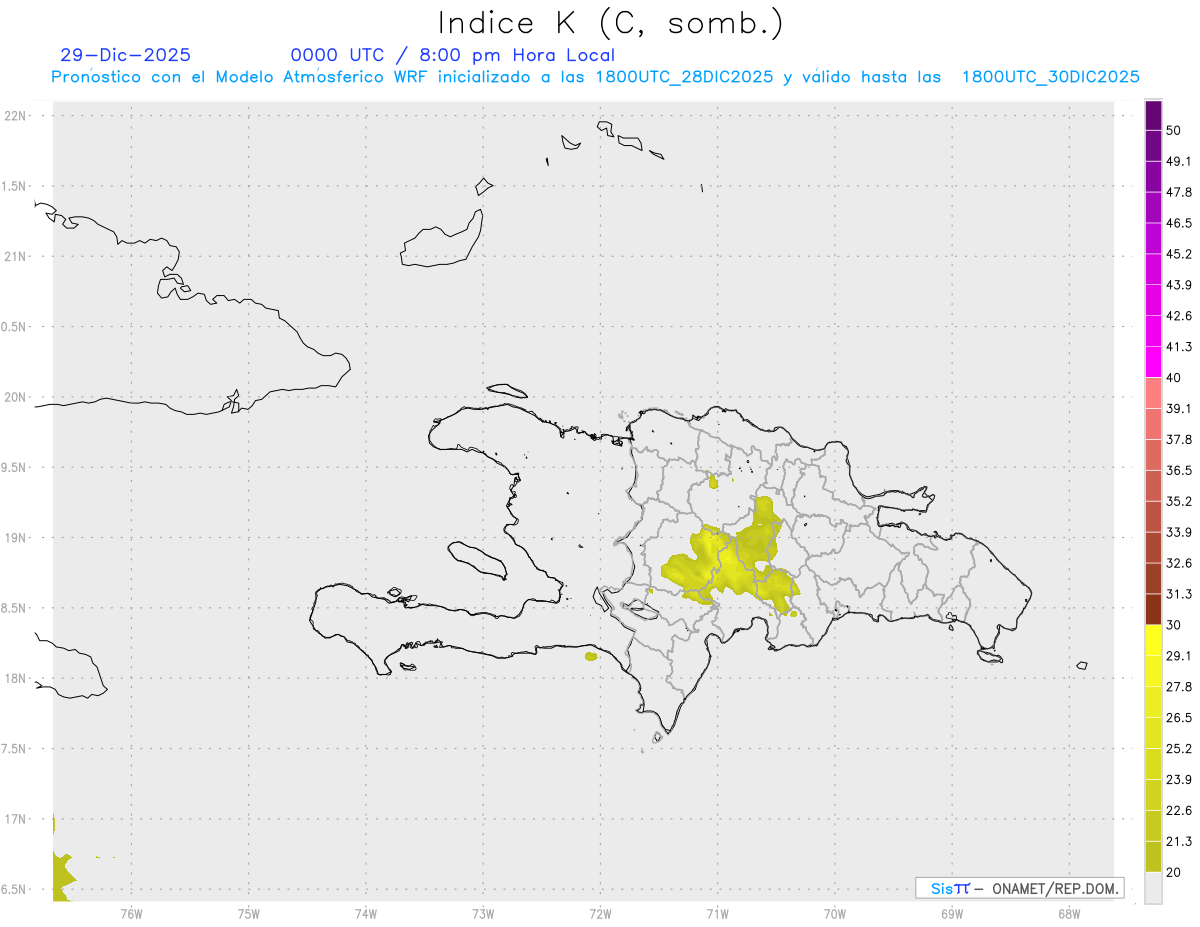The height and width of the screenshot is (927, 1200).
Task: Click the '74W' longitude label
Action: click(365, 914)
